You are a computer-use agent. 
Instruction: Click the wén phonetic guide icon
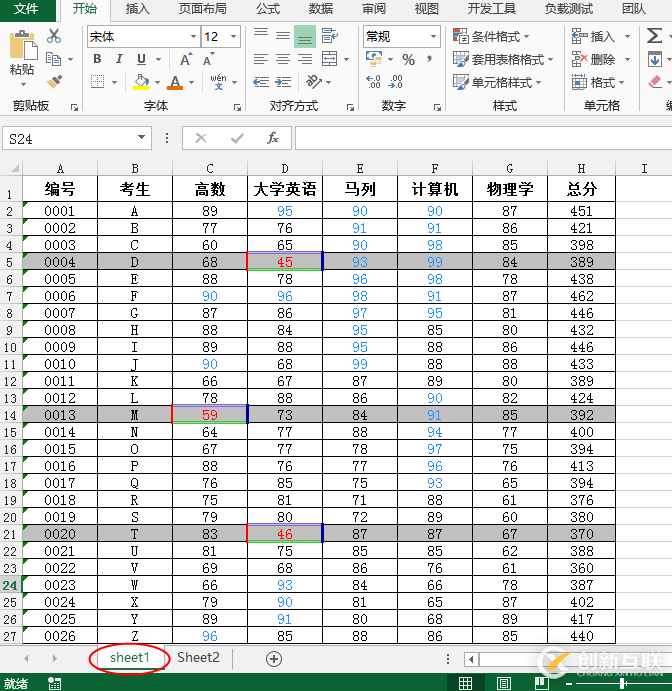pos(219,82)
